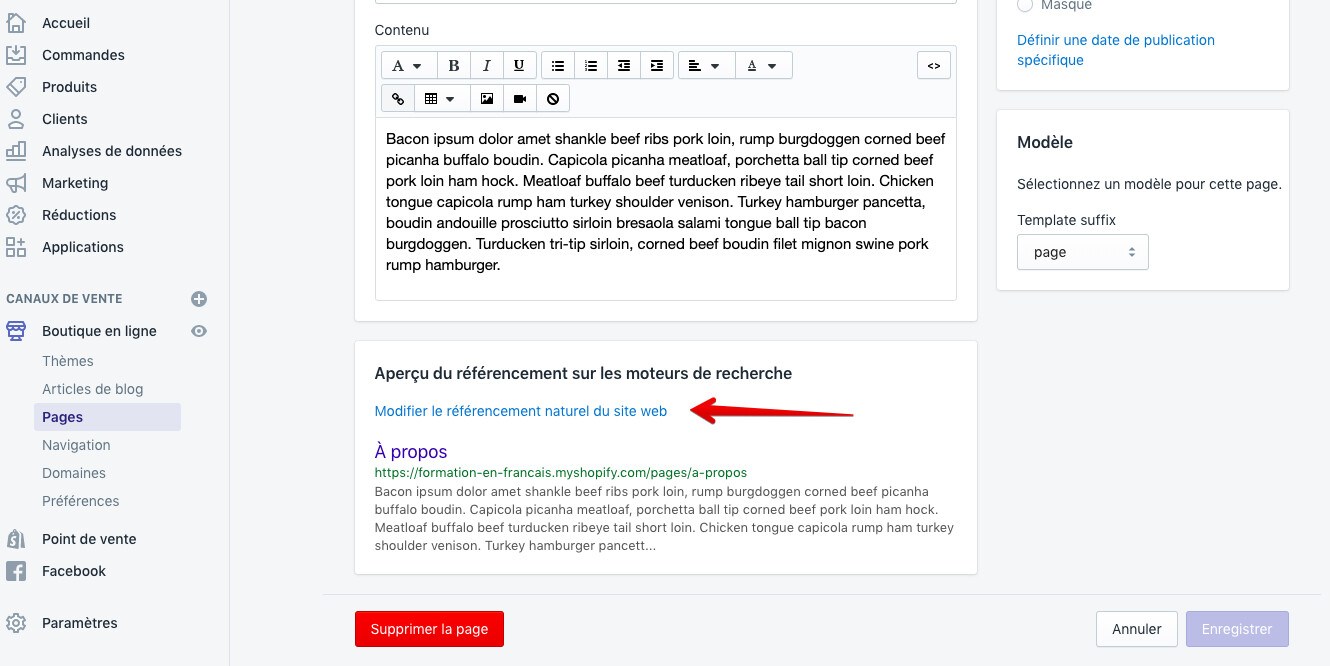The image size is (1330, 666).
Task: Toggle underline formatting in editor
Action: [x=519, y=66]
